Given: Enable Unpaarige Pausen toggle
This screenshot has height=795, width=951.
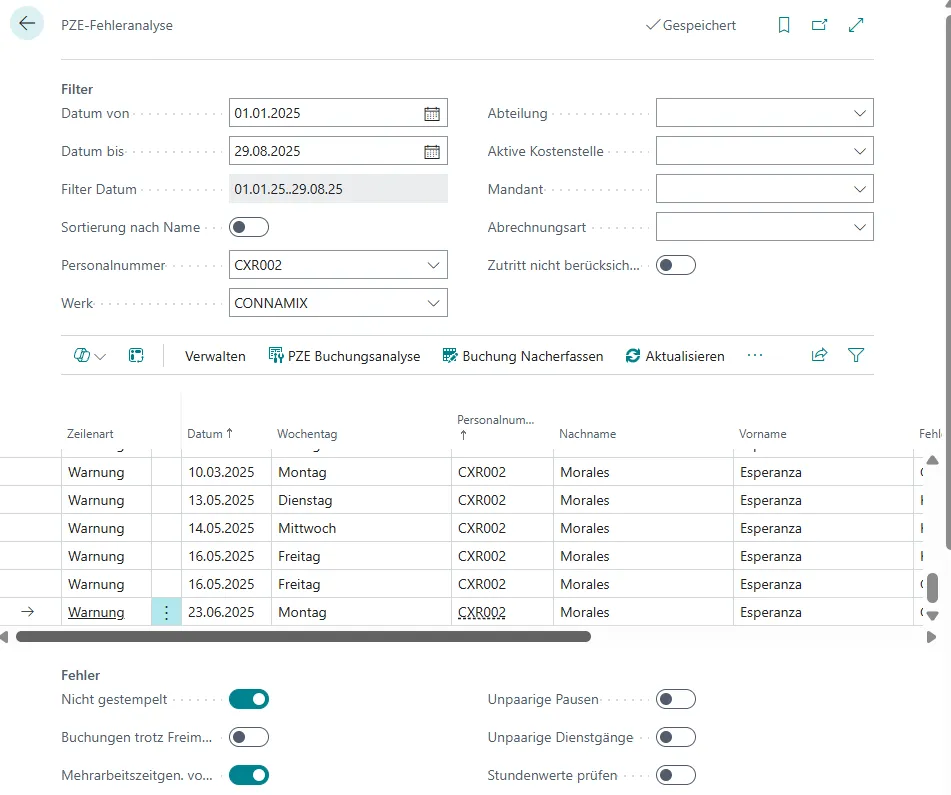Looking at the screenshot, I should click(675, 699).
